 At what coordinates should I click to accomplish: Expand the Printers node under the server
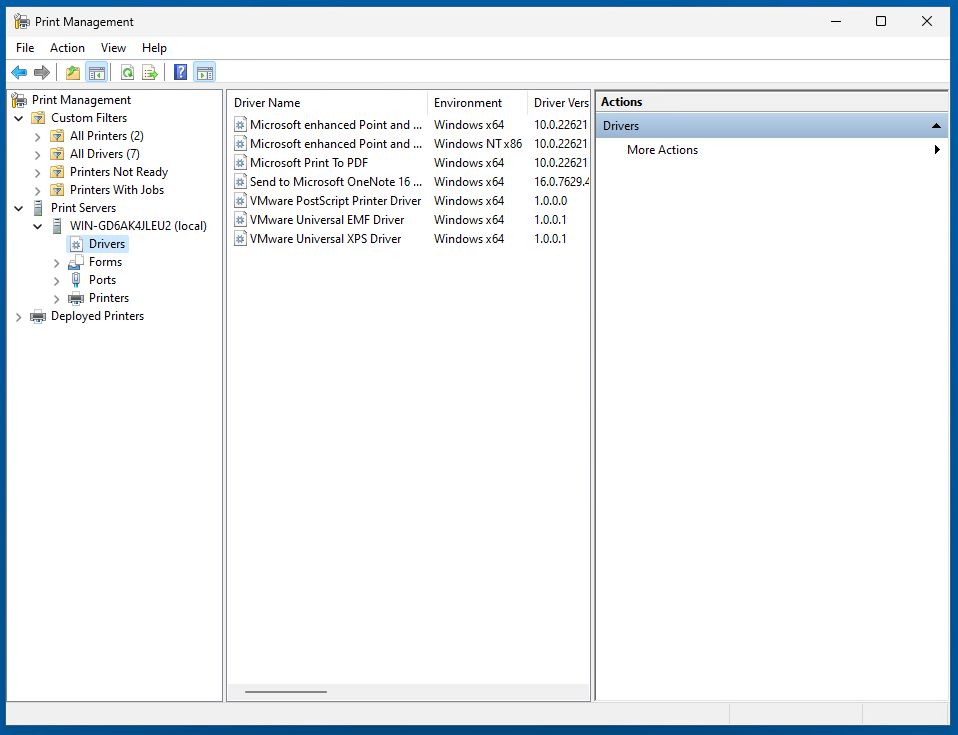pyautogui.click(x=57, y=299)
